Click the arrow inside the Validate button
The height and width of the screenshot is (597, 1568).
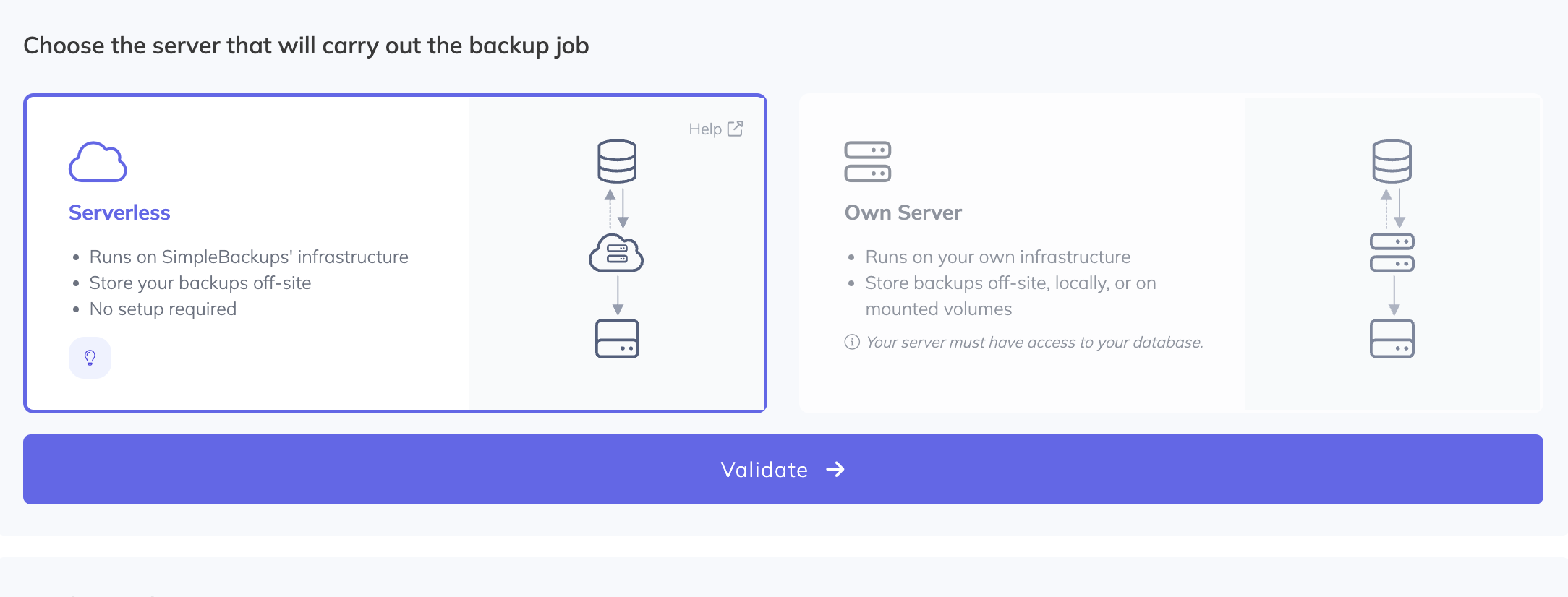click(835, 470)
